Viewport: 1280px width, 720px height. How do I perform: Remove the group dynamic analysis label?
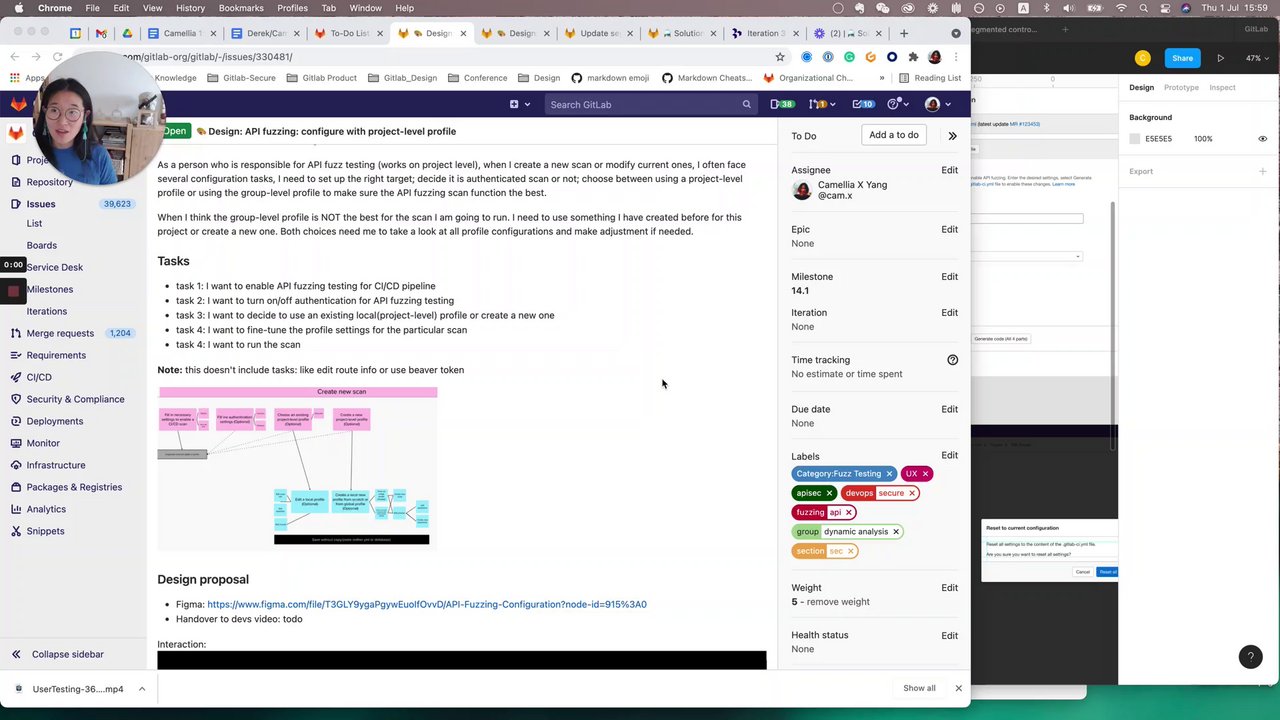(x=896, y=532)
